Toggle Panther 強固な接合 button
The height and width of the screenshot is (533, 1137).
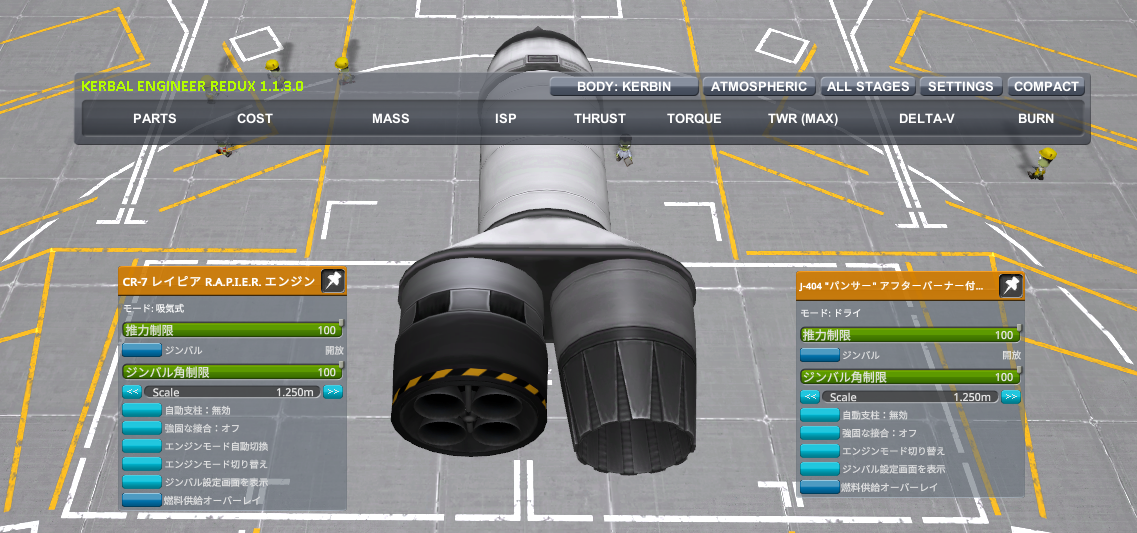pyautogui.click(x=819, y=433)
